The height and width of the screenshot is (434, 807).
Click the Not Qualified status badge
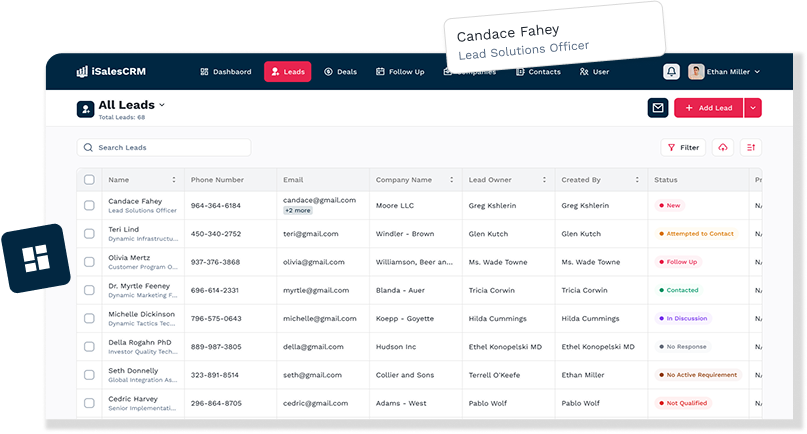click(683, 403)
